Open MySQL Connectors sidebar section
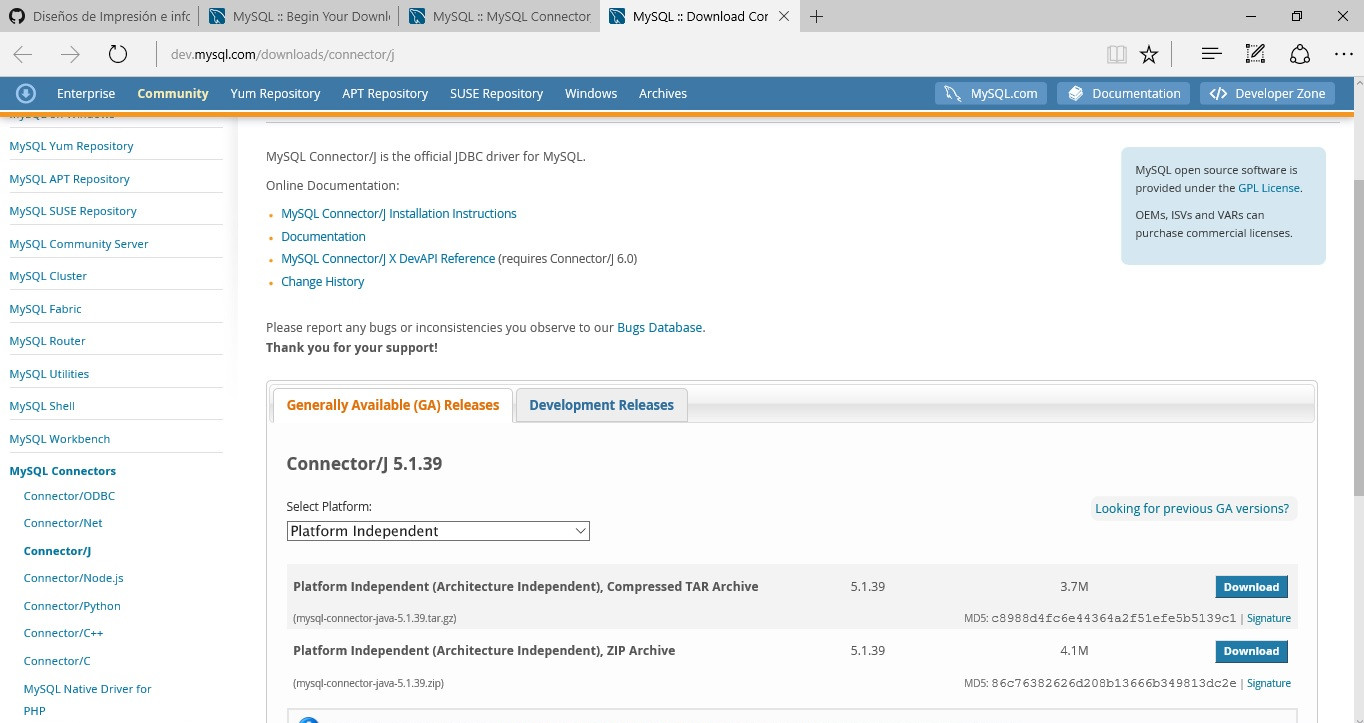Image resolution: width=1364 pixels, height=723 pixels. coord(63,471)
